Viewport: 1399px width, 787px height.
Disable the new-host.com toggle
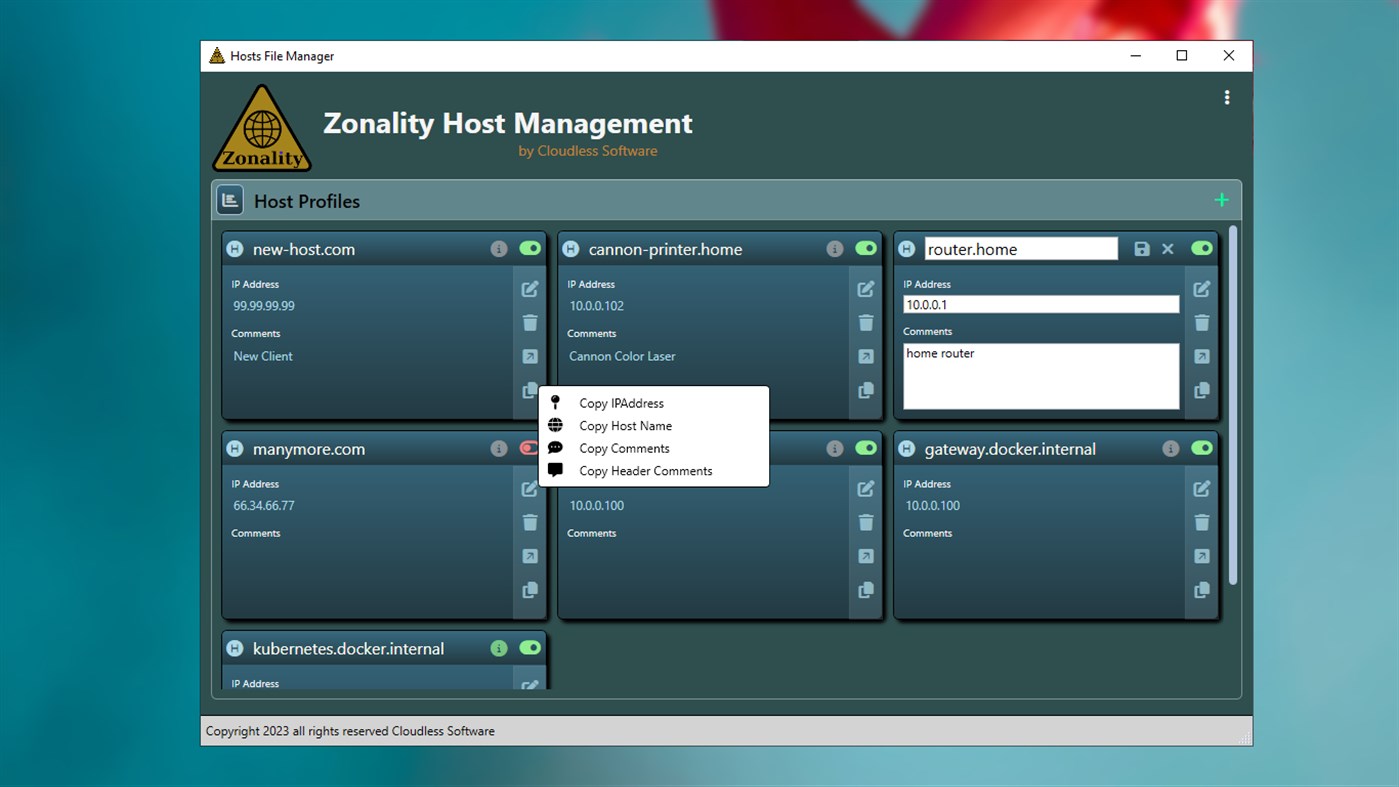click(530, 248)
